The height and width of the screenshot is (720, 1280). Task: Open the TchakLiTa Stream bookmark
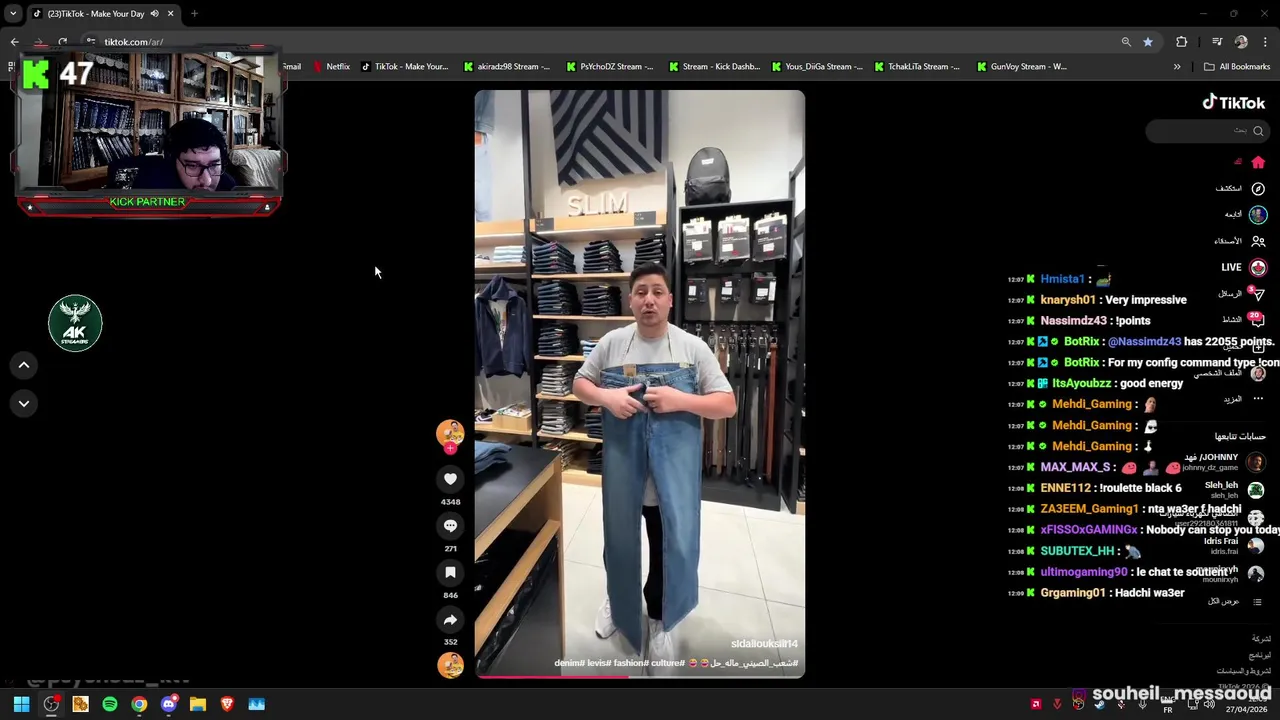[x=917, y=67]
